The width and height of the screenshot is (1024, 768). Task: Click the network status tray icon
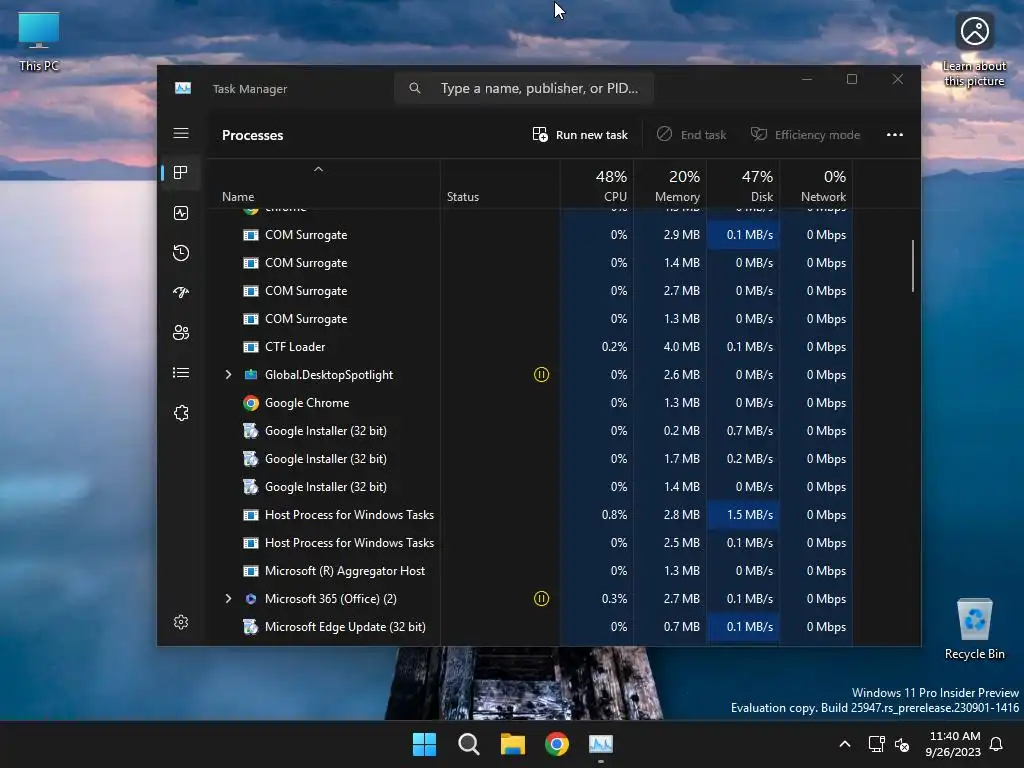[876, 744]
